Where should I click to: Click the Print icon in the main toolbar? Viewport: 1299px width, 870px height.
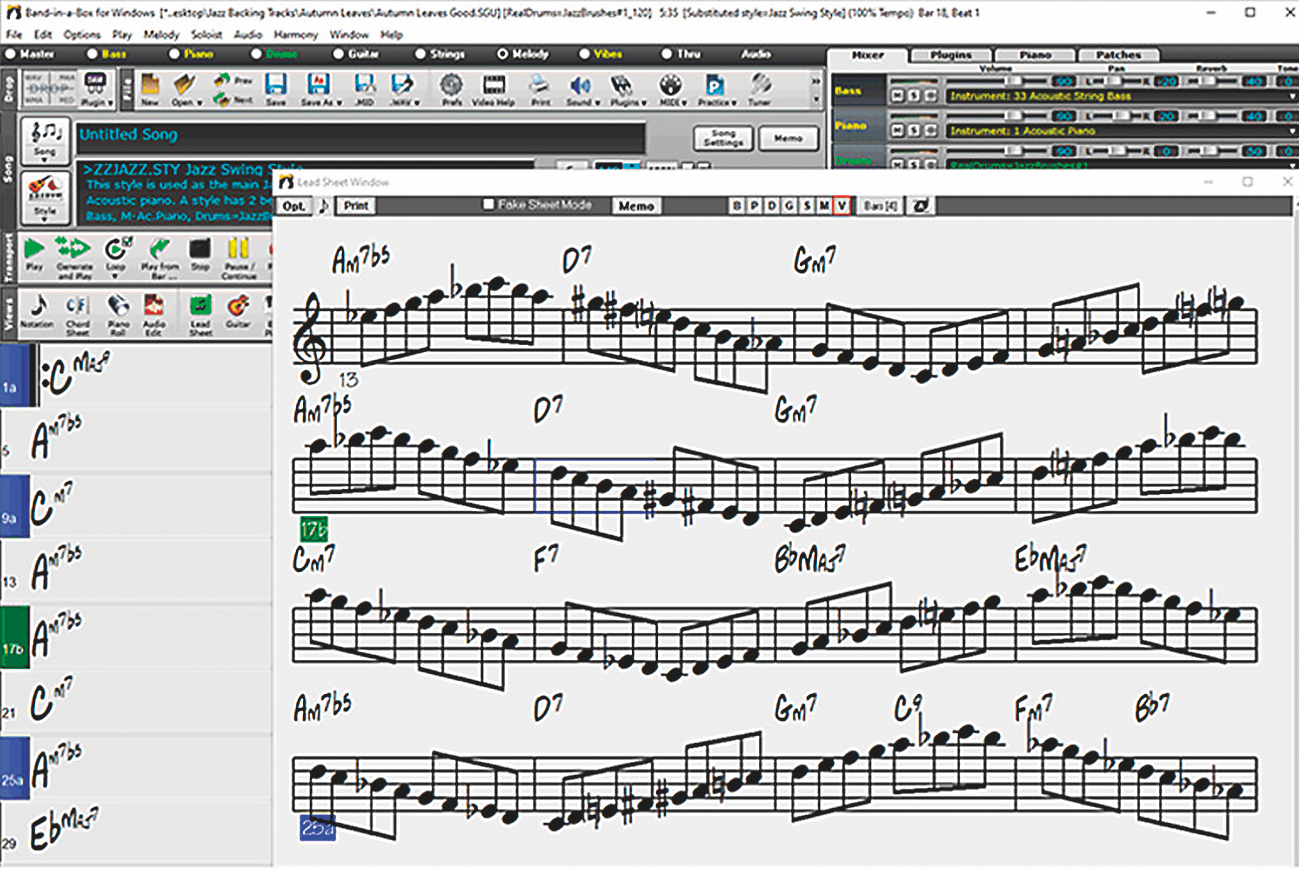pyautogui.click(x=540, y=89)
